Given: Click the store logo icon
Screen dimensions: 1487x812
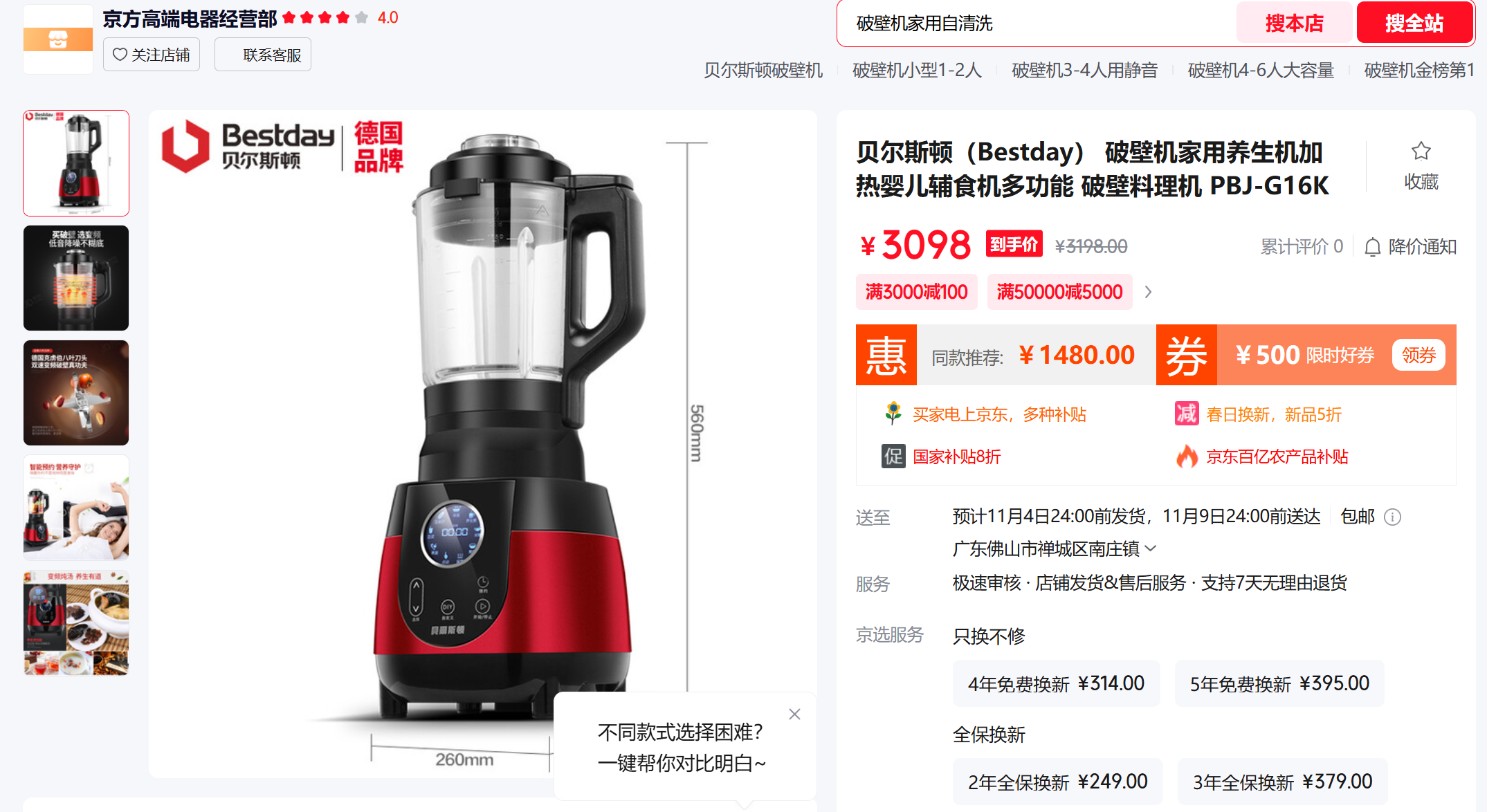Looking at the screenshot, I should tap(58, 39).
